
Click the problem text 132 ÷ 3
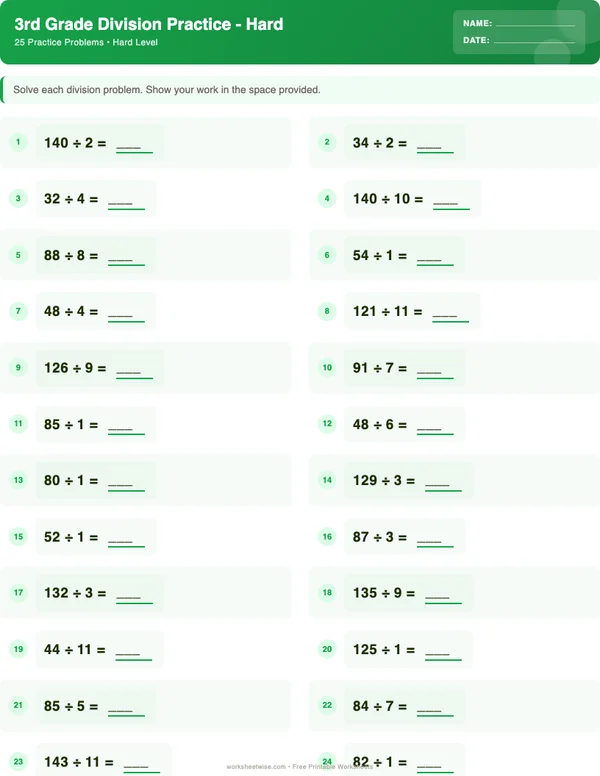tap(75, 593)
